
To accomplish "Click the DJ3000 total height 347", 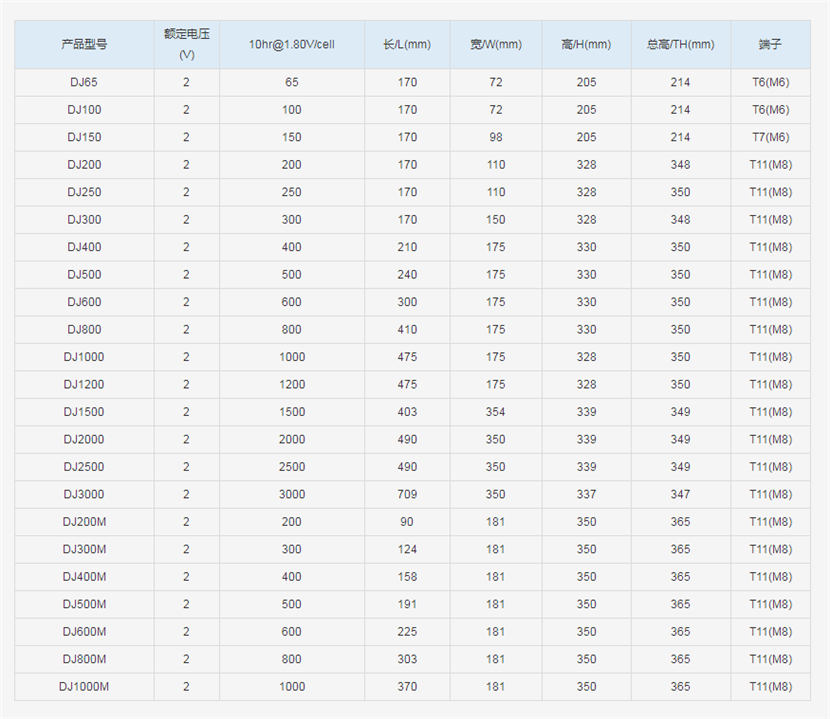I will [x=680, y=495].
